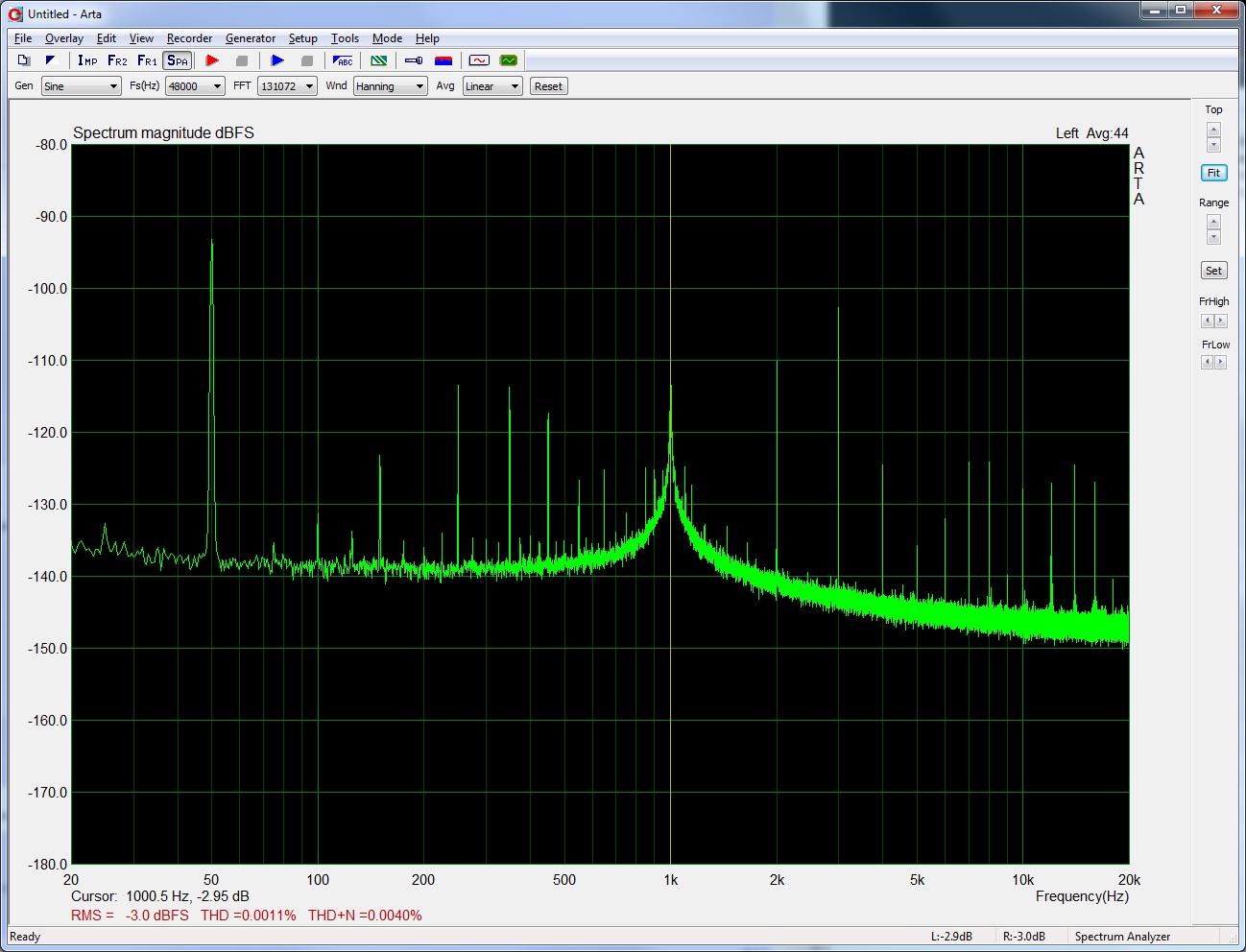
Task: Click the 'THD =0.0011%' readout
Action: tap(249, 916)
